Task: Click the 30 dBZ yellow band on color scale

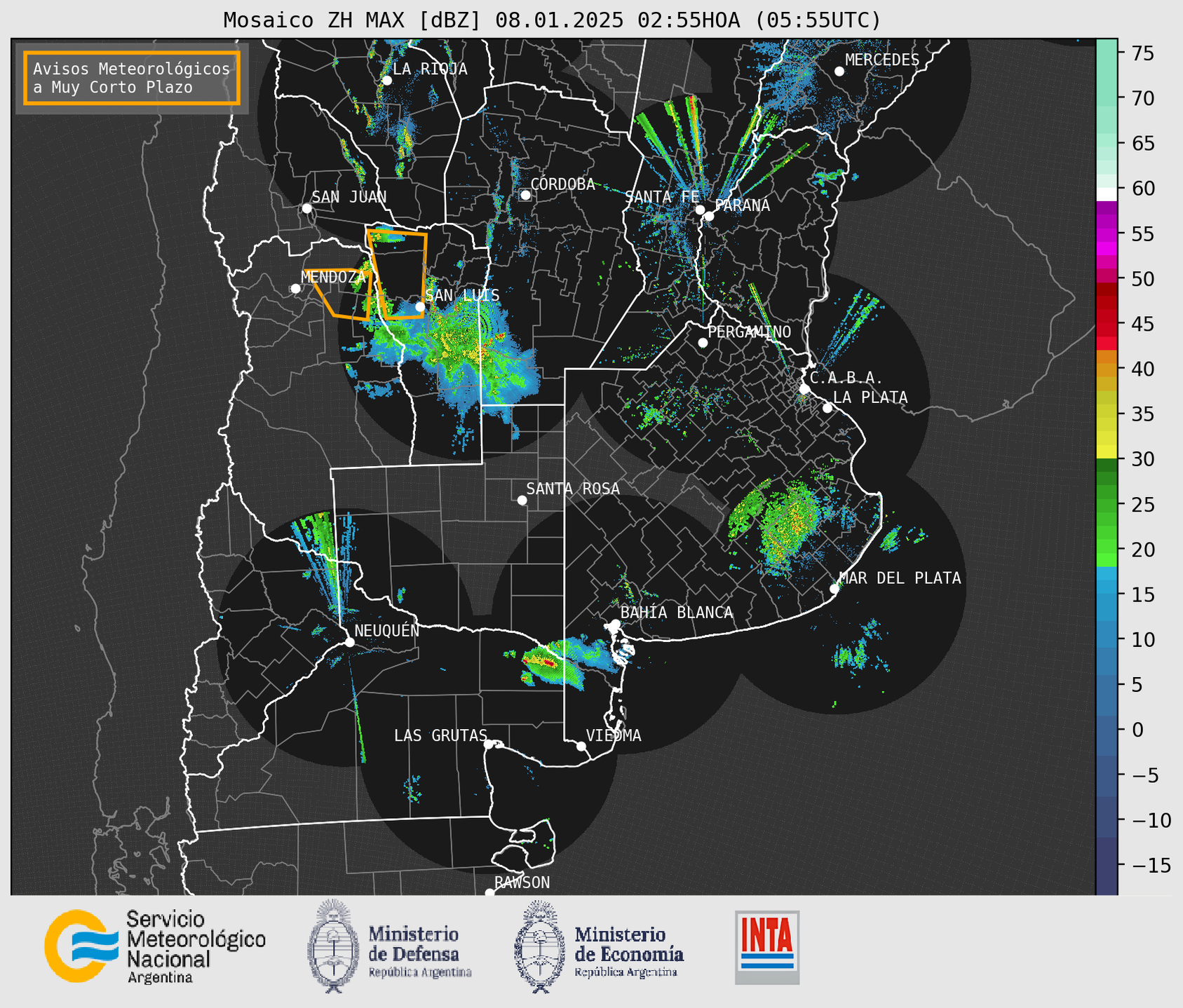Action: (1107, 453)
